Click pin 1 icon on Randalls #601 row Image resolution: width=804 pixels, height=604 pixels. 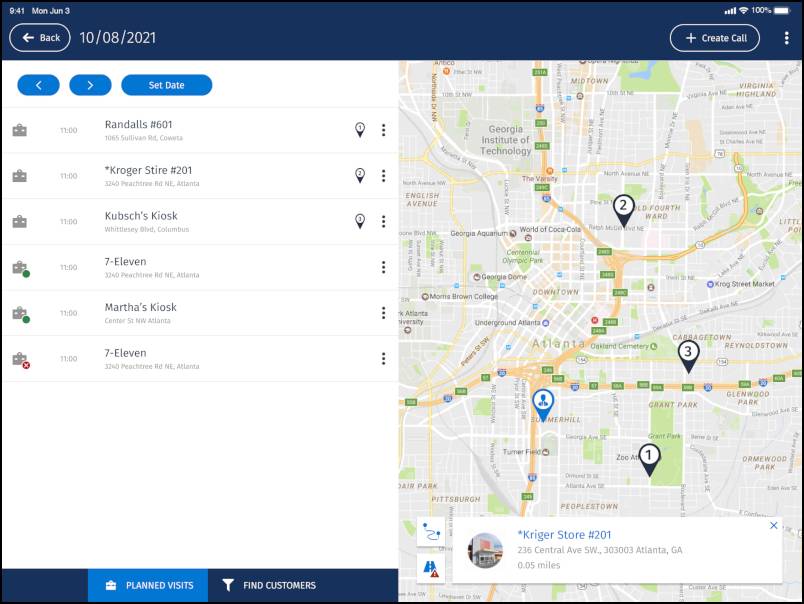(360, 130)
